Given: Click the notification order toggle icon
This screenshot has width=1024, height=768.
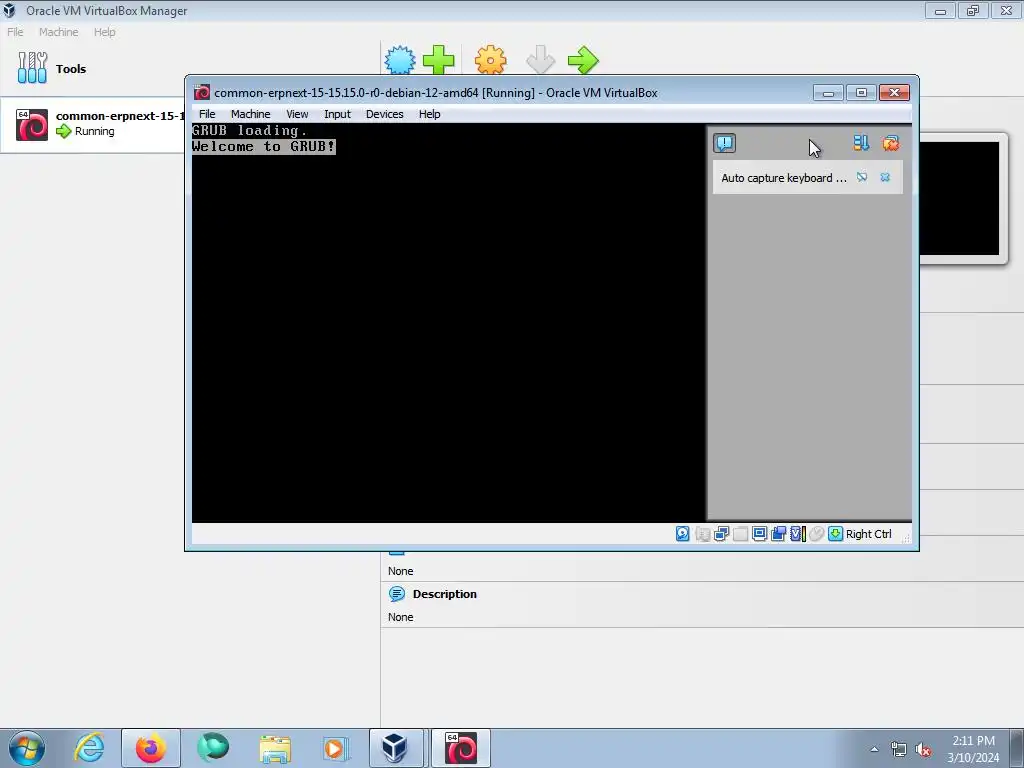Looking at the screenshot, I should 861,143.
